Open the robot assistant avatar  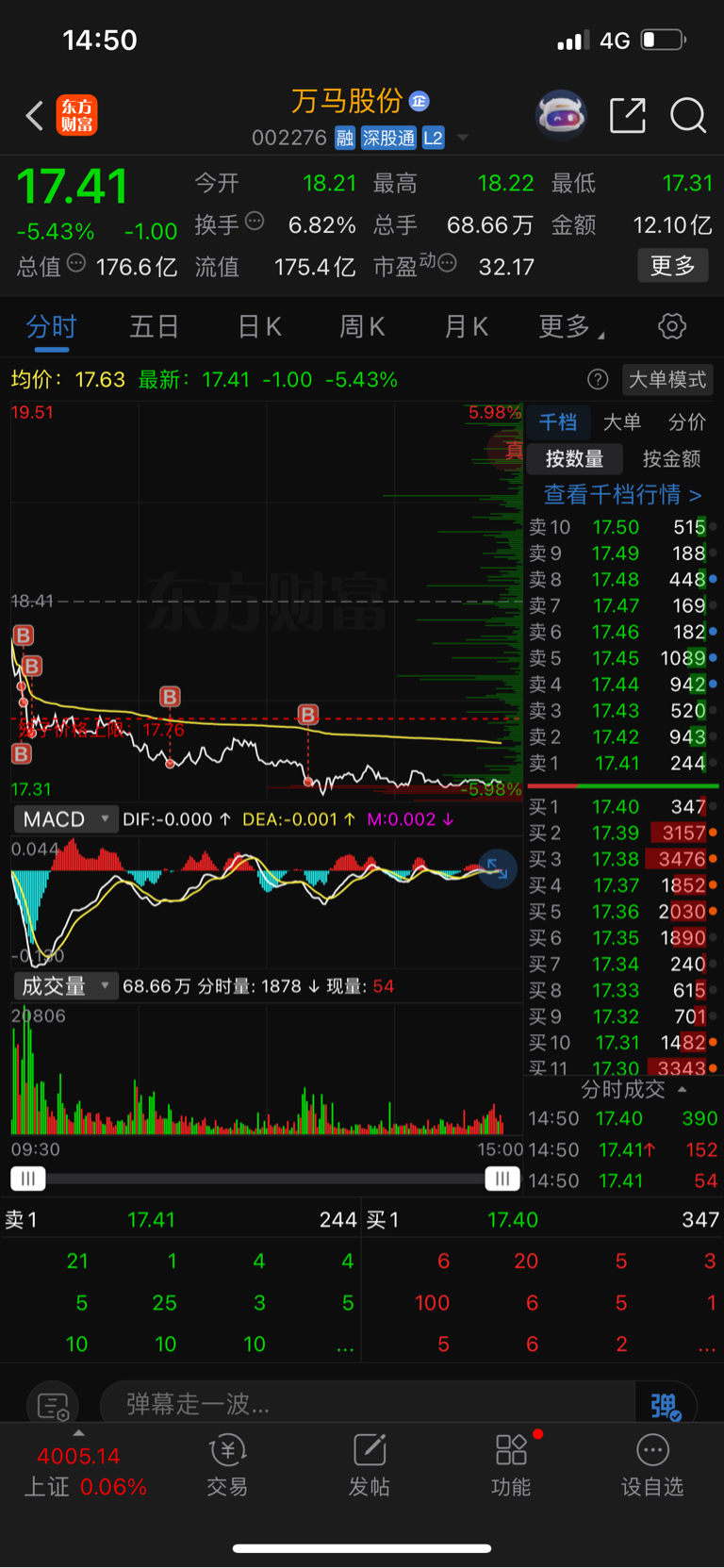pos(561,116)
